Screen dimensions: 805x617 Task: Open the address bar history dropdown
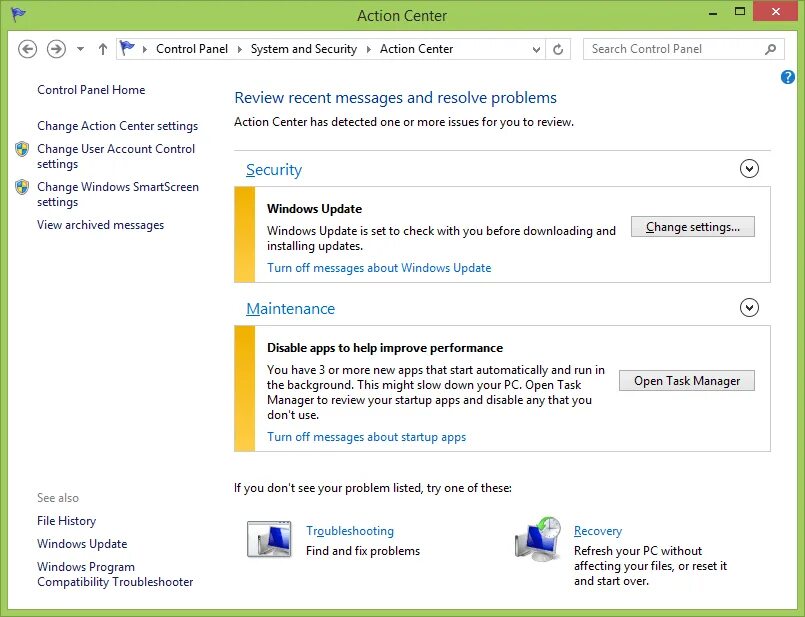[x=536, y=50]
